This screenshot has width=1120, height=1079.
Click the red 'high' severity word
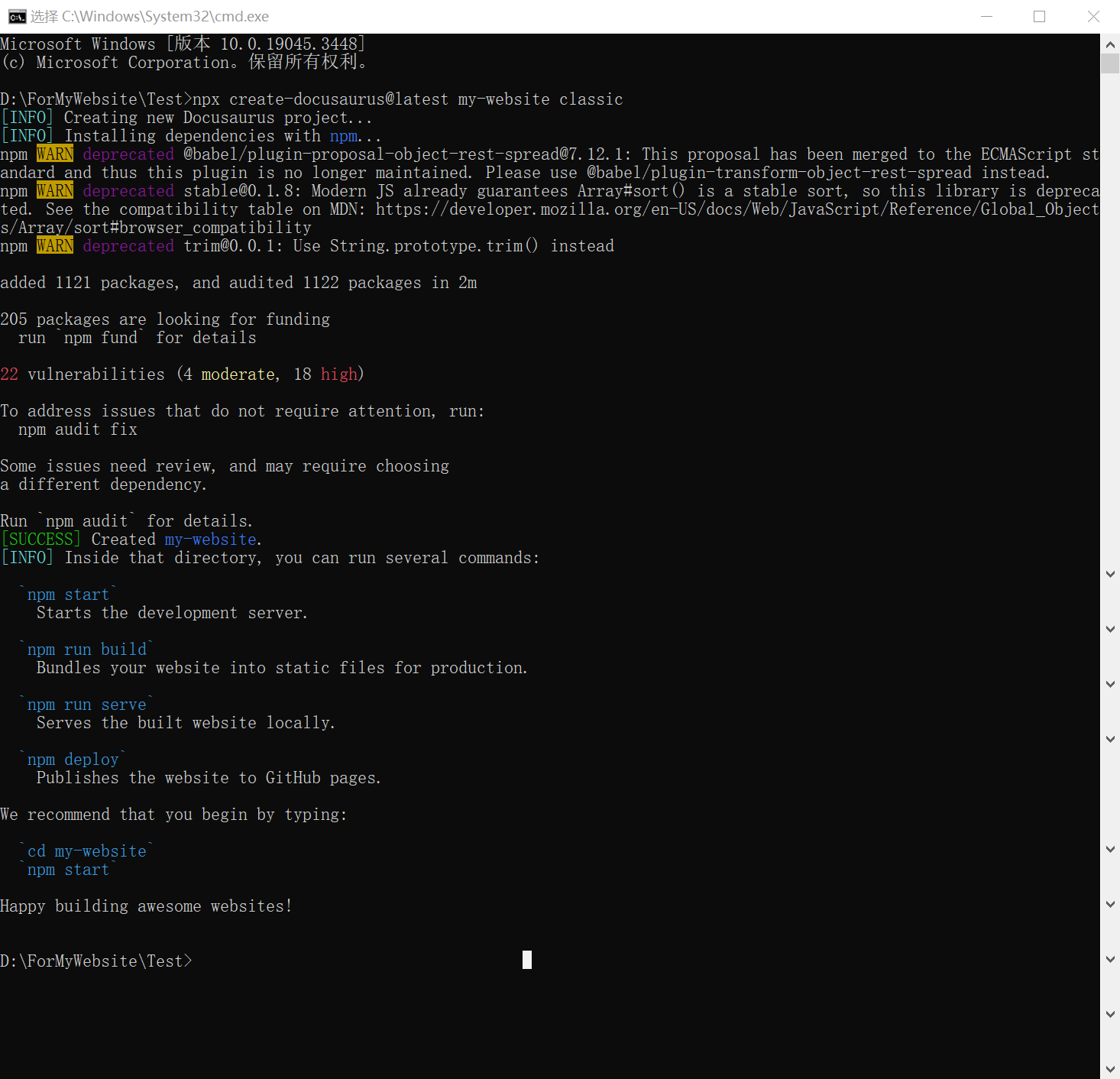(x=339, y=374)
